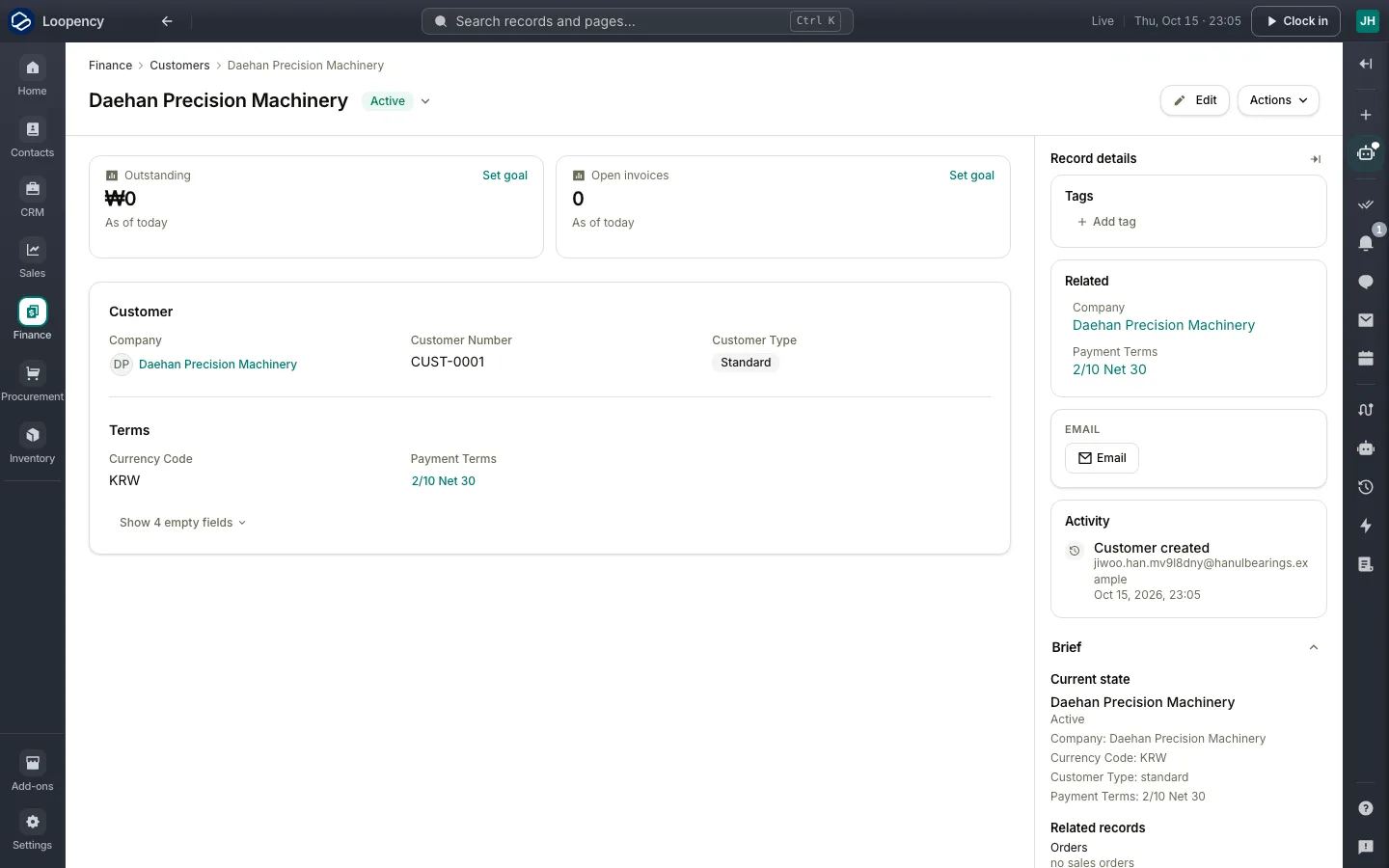Click the Edit button

coord(1195,100)
